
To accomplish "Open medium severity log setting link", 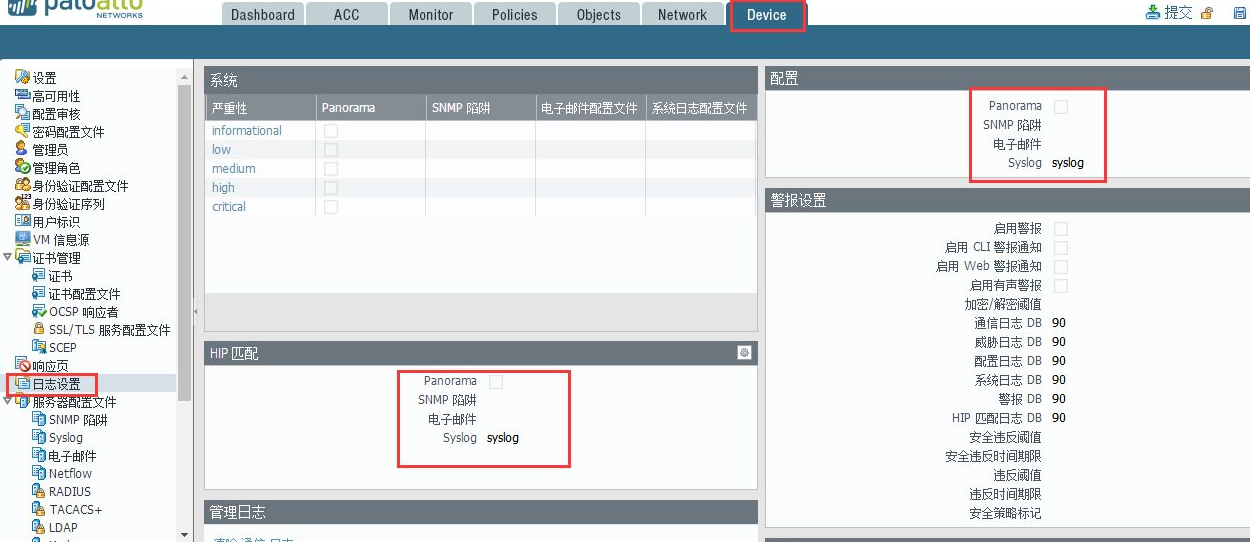I will click(233, 169).
